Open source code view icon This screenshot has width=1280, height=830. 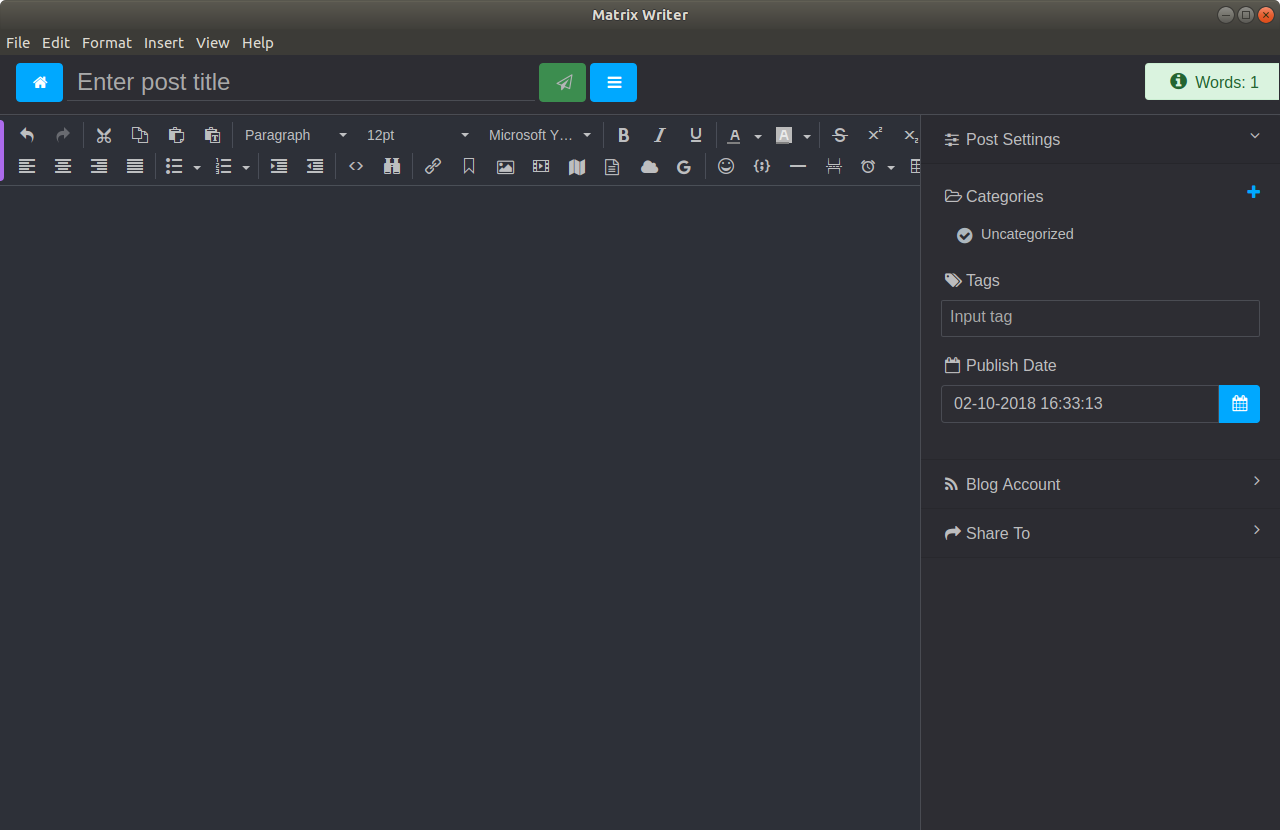356,167
